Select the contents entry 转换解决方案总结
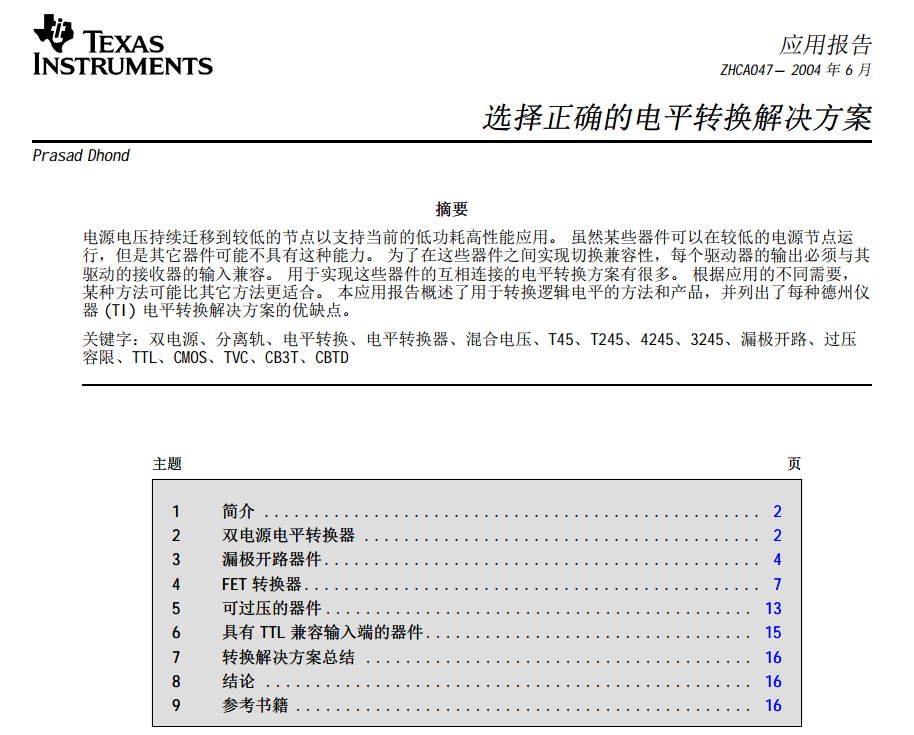The width and height of the screenshot is (914, 735). pyautogui.click(x=289, y=657)
